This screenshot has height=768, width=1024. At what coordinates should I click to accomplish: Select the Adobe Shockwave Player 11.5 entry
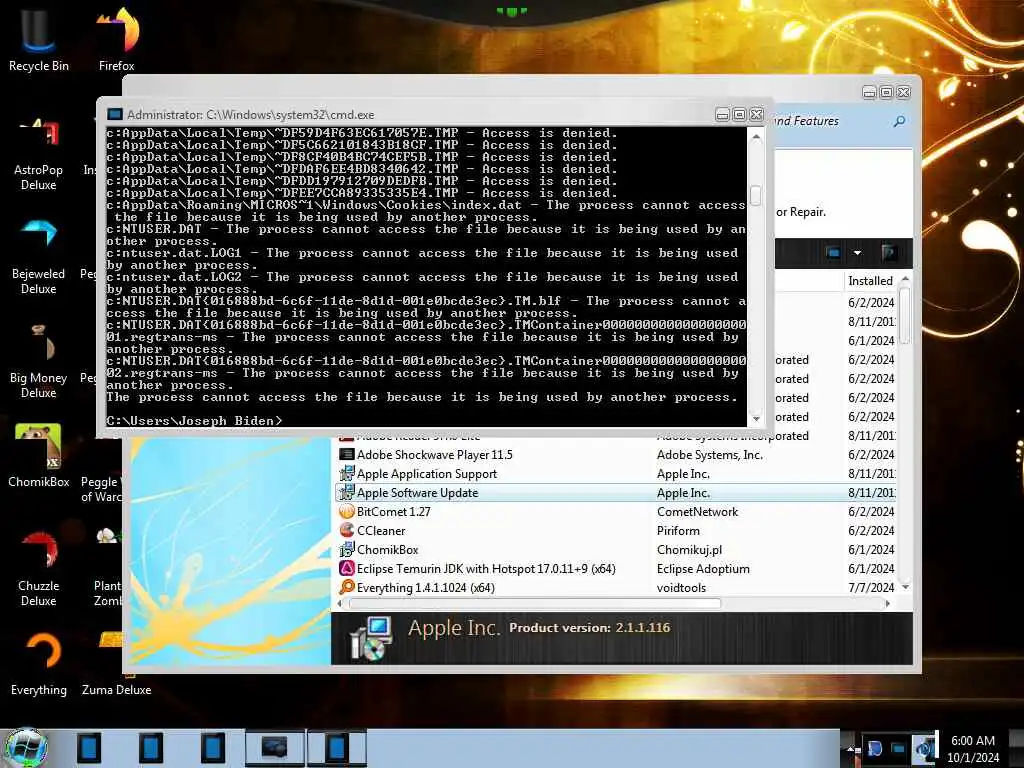point(434,455)
